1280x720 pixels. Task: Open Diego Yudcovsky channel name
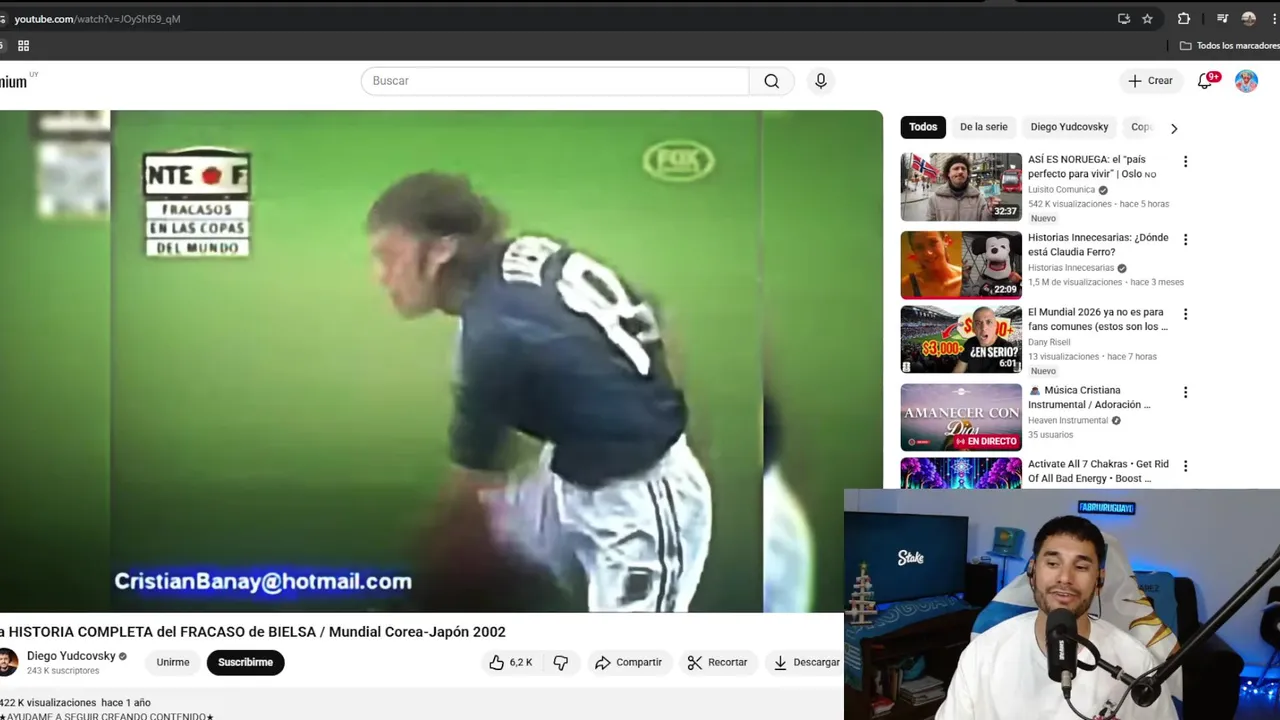(71, 656)
